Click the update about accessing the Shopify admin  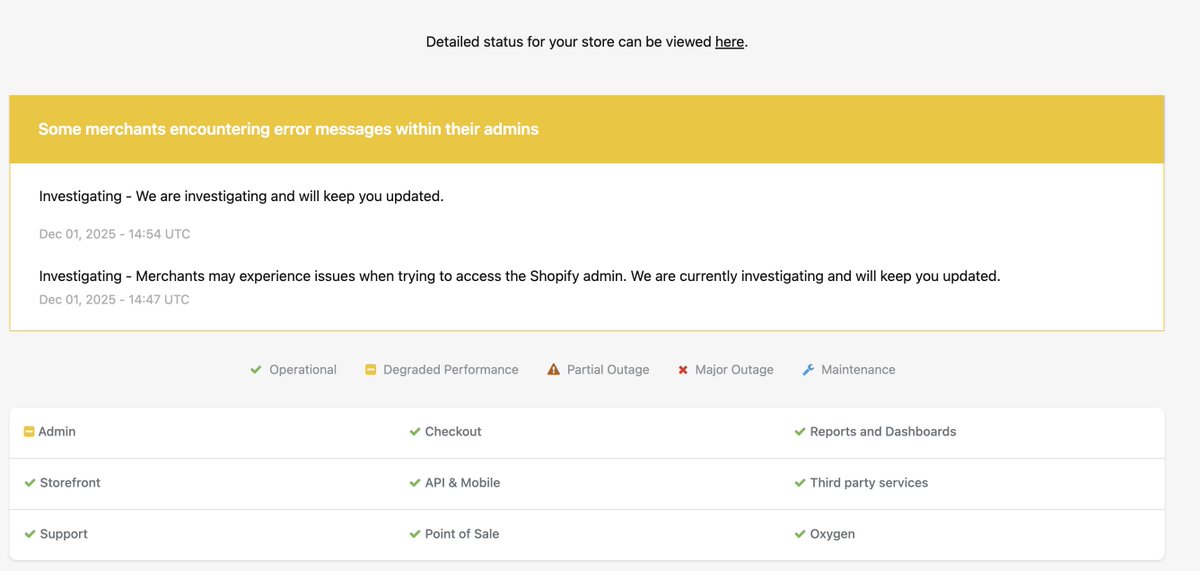[x=520, y=275]
